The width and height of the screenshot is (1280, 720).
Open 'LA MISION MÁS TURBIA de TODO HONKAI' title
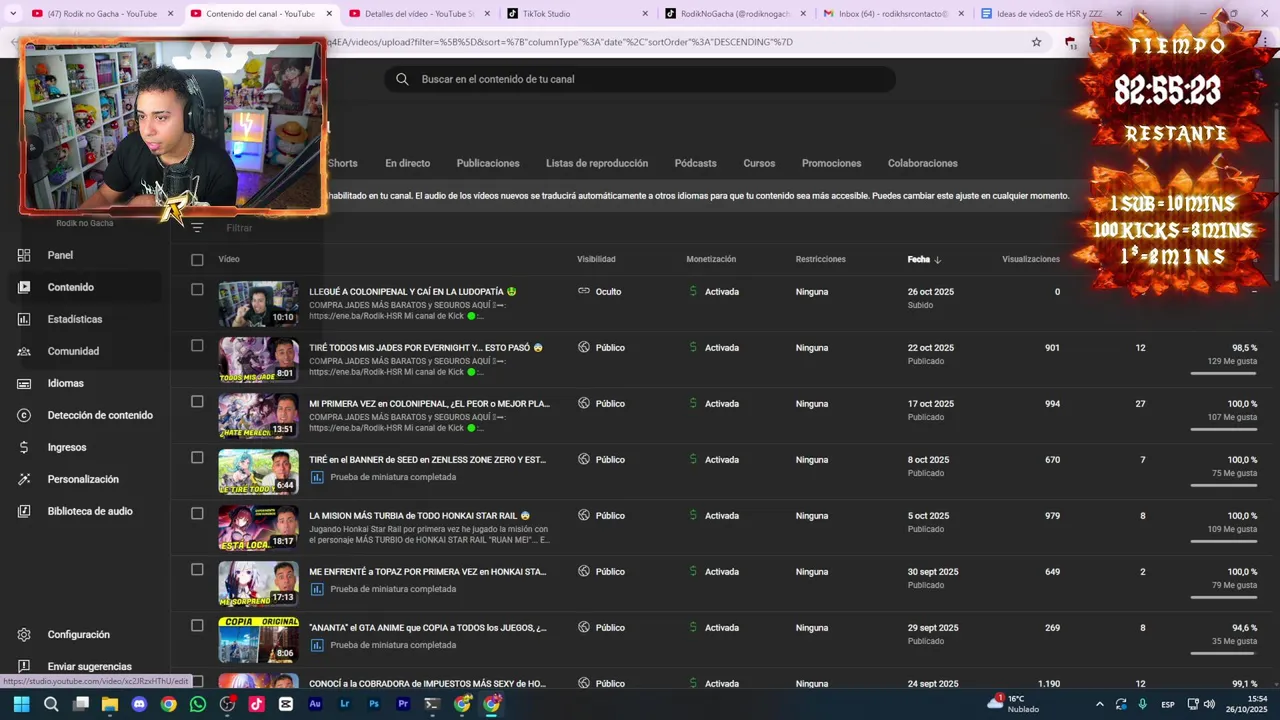[x=419, y=516]
